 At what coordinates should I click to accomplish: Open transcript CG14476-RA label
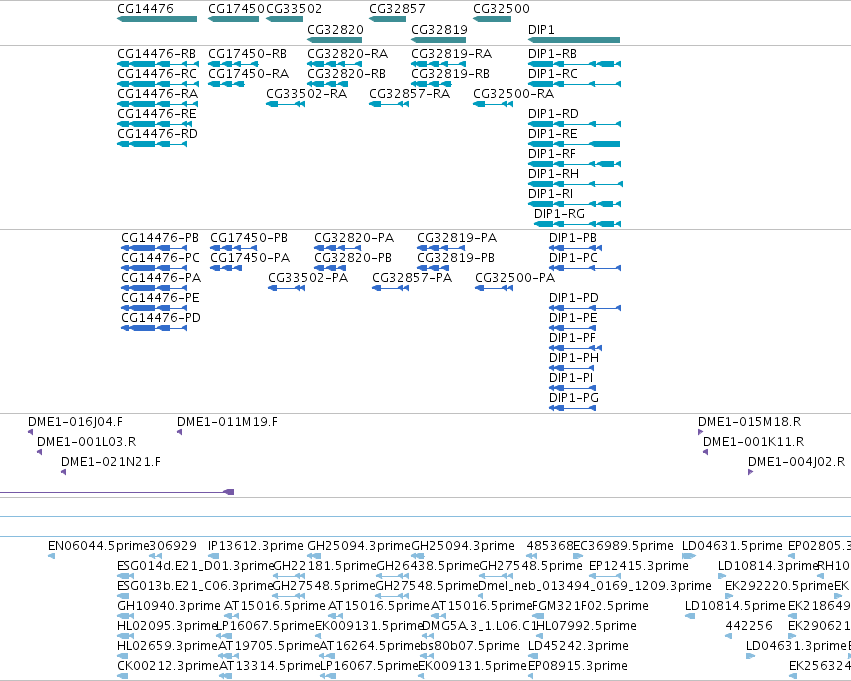tap(157, 94)
